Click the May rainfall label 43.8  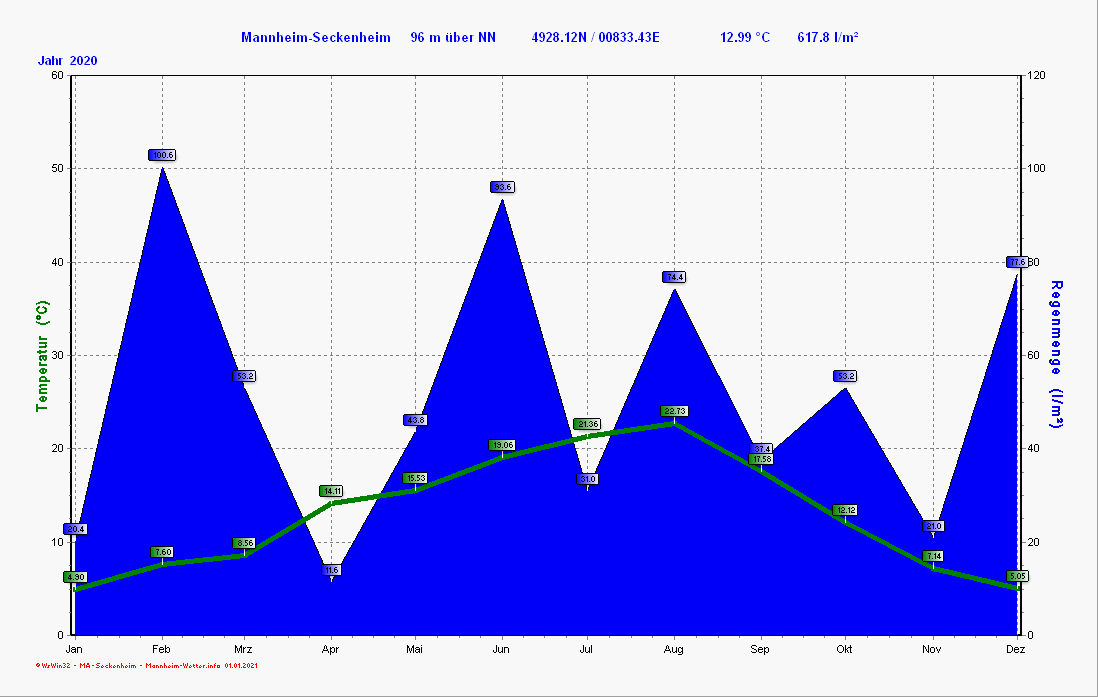[415, 420]
